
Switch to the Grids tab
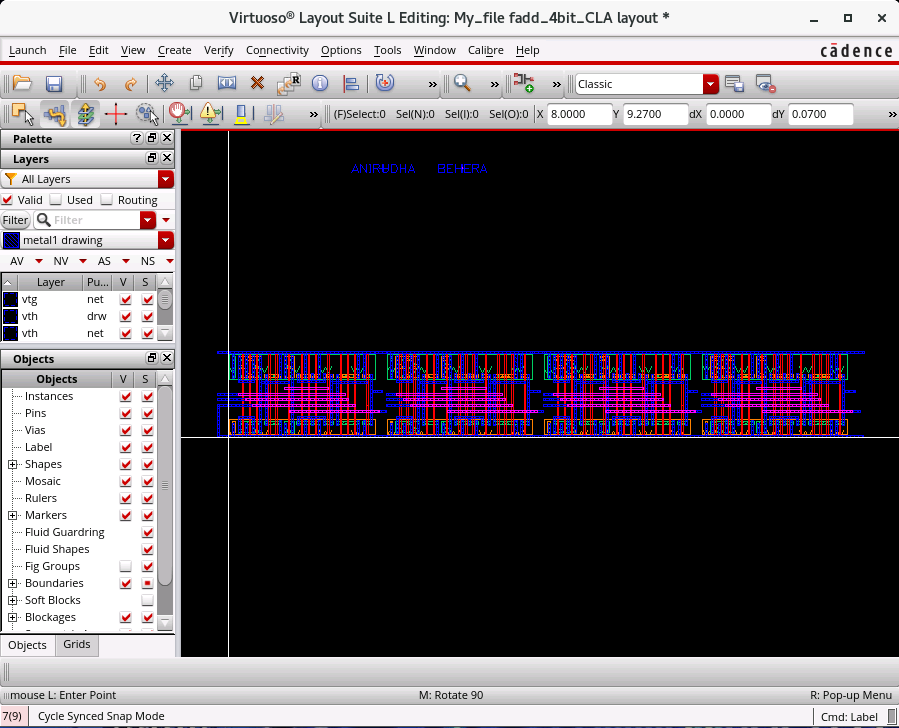click(x=77, y=645)
